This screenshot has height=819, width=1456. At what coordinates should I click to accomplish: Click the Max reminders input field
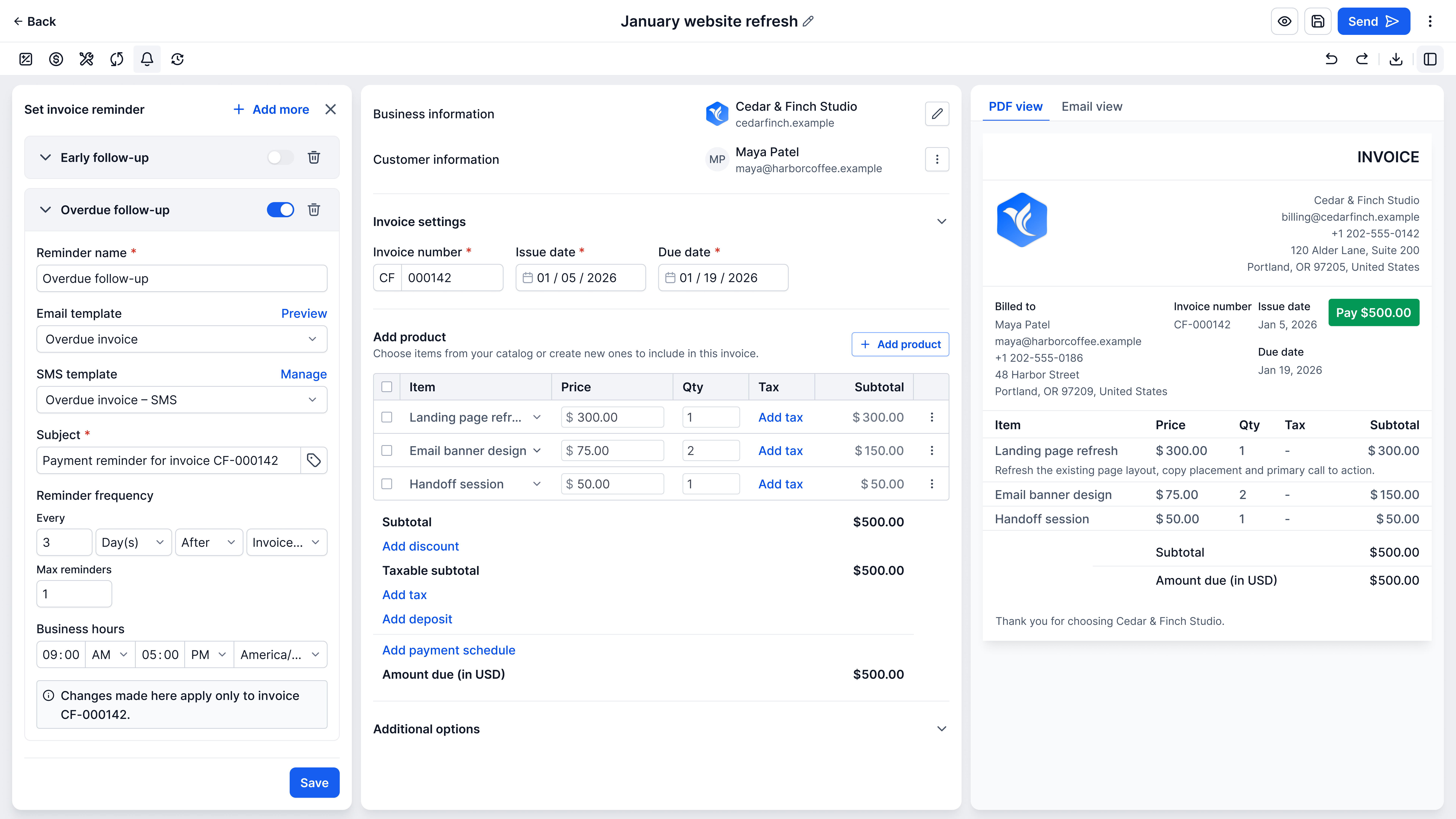click(x=74, y=594)
